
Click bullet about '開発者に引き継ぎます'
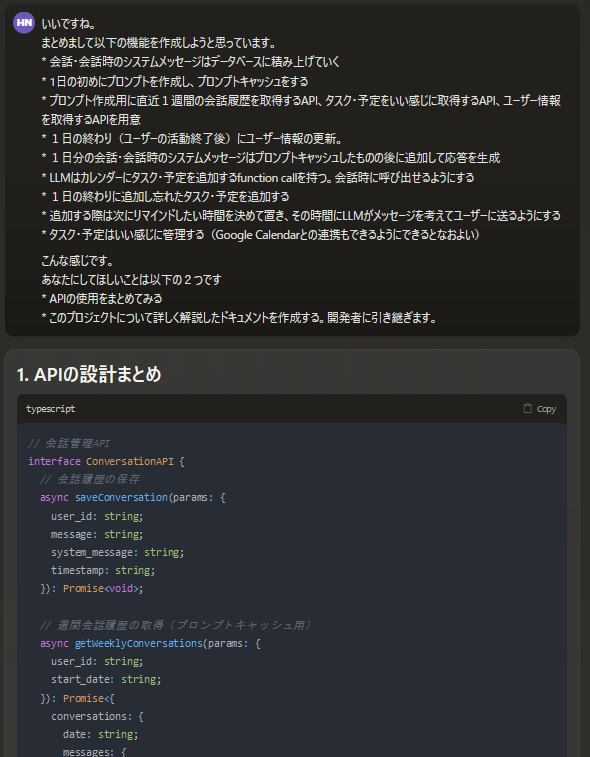[x=239, y=318]
